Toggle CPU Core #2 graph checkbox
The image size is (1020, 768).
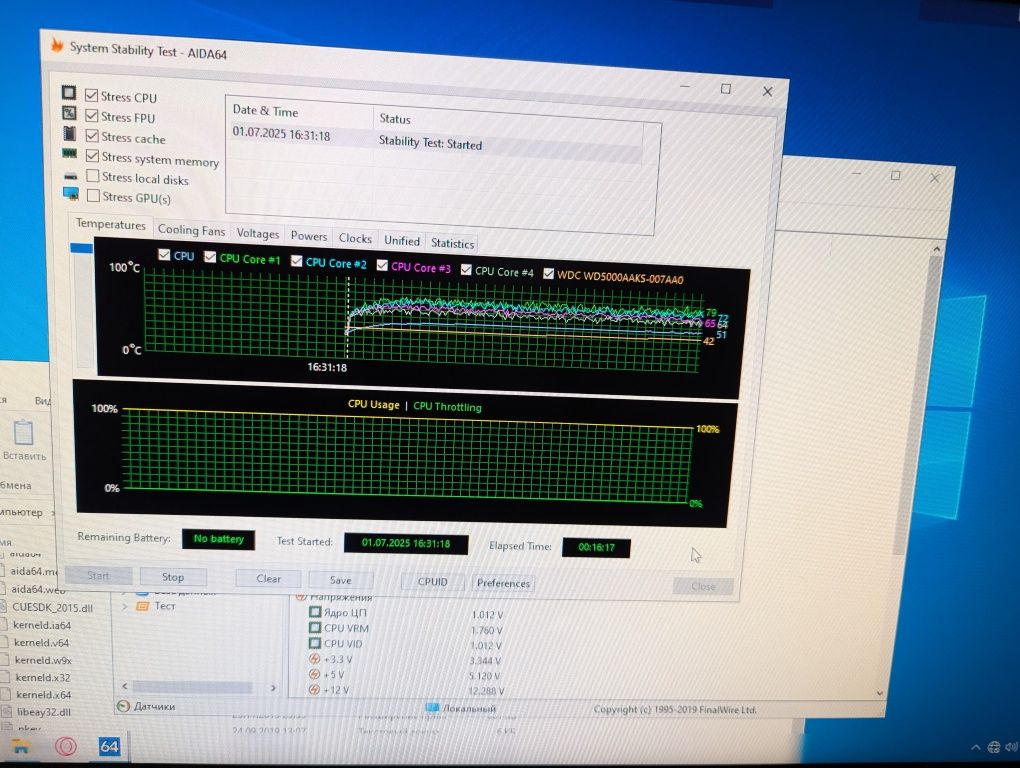[297, 261]
